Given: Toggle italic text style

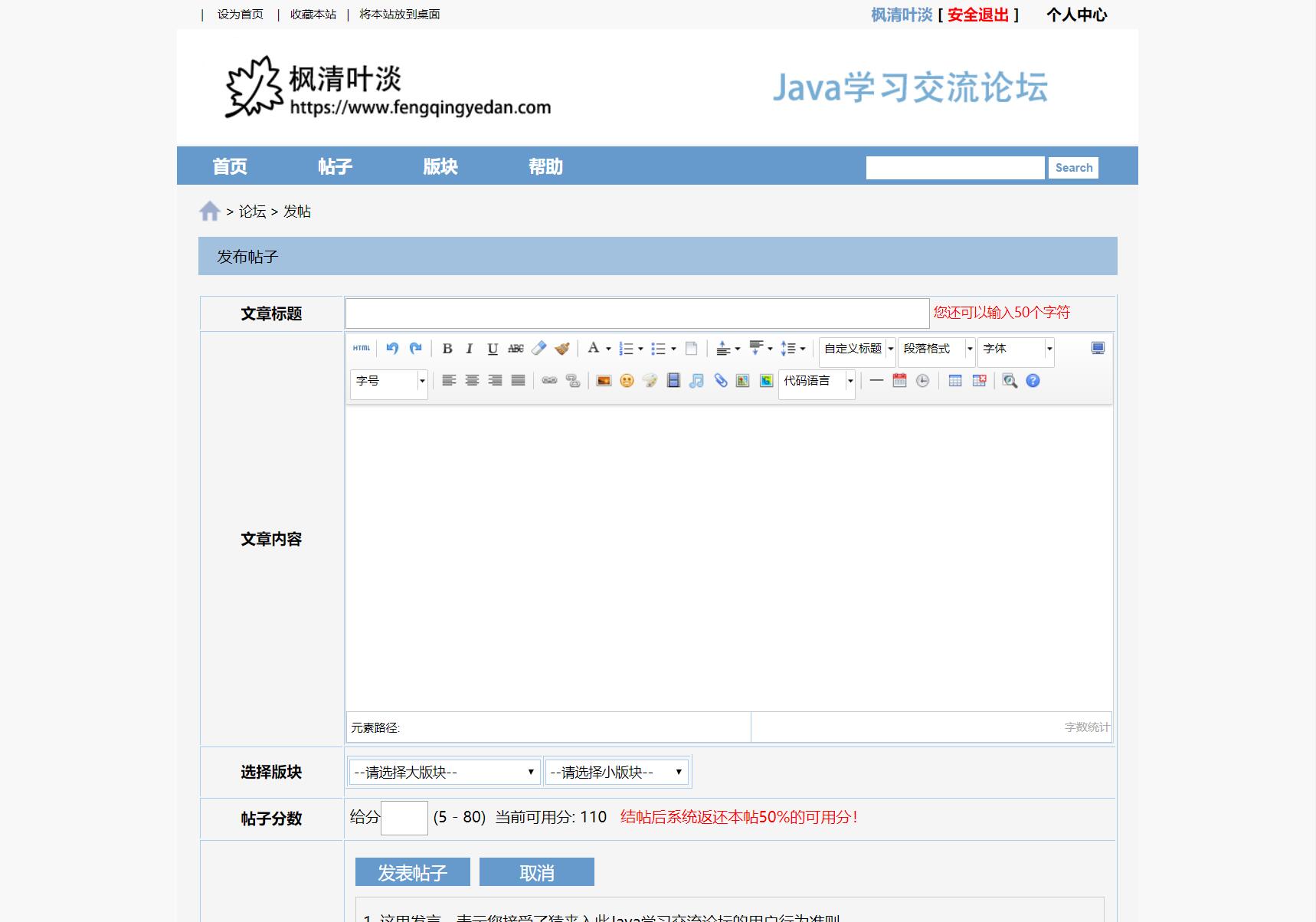Looking at the screenshot, I should point(470,349).
